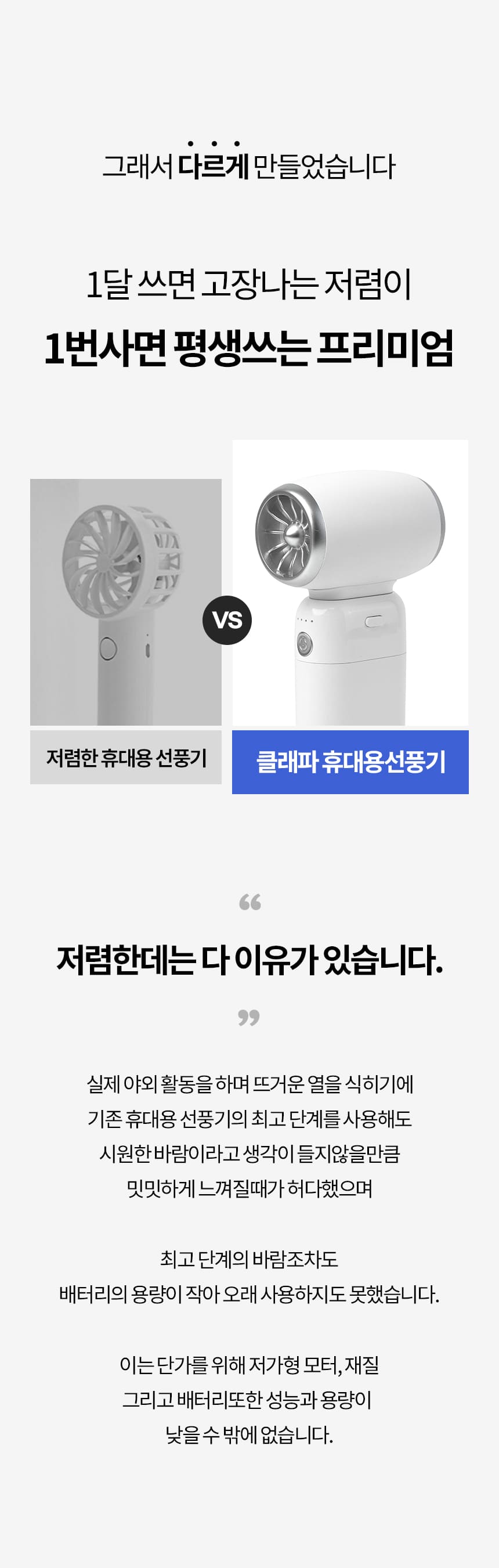Click the text 1달 쓰면 고장나는 저렴이
The height and width of the screenshot is (1568, 499).
pos(249,284)
